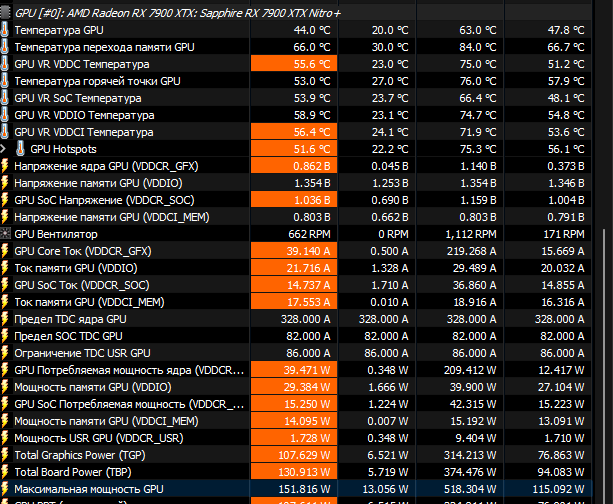Click lightning icon of GPU SoC Ток
613x504 pixels.
(x=5, y=285)
